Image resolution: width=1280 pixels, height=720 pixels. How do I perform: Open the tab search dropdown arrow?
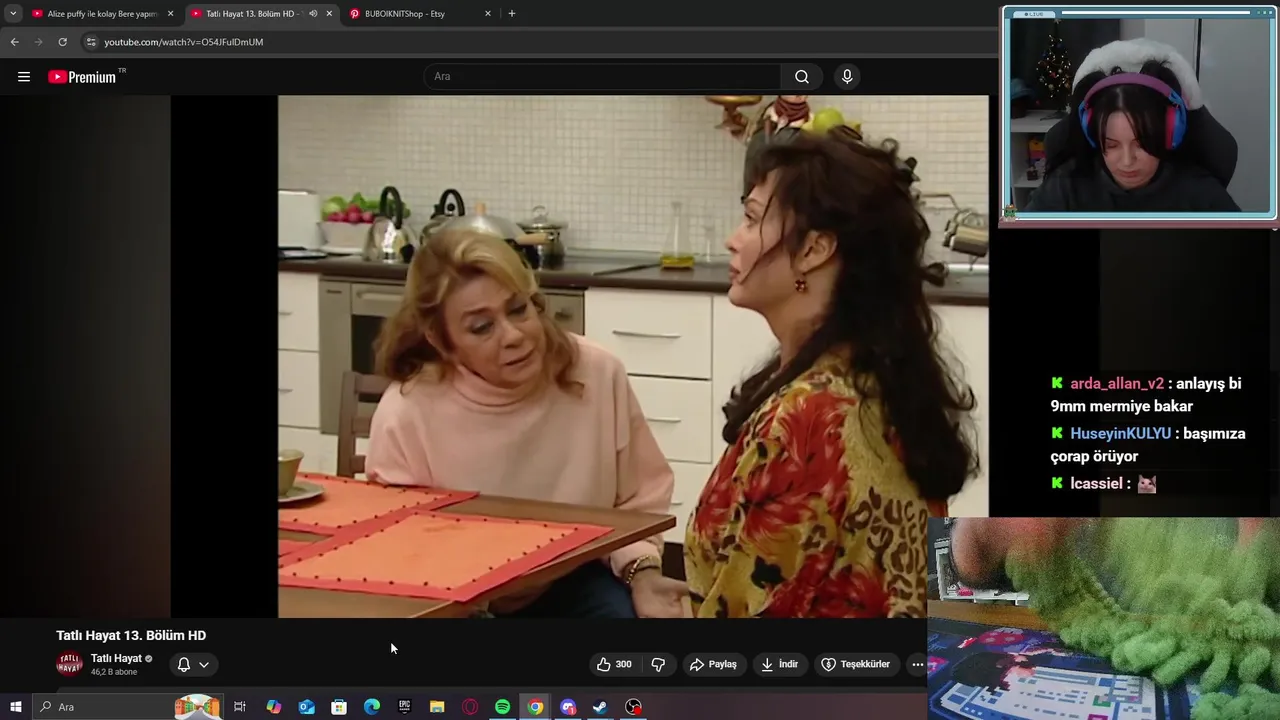[x=13, y=14]
